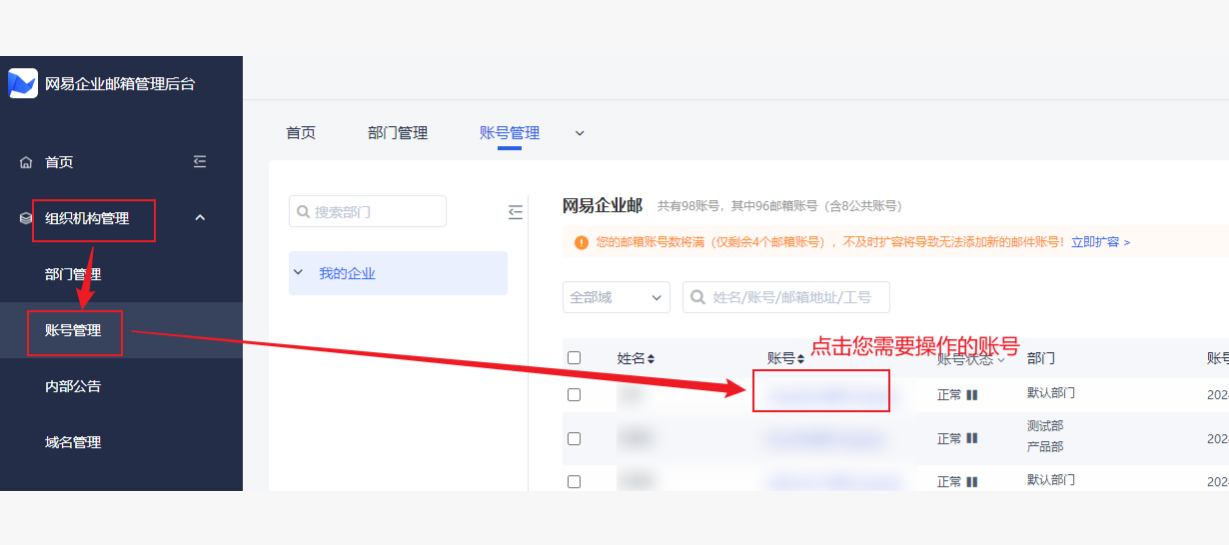Click the 搜索部门 search field
Image resolution: width=1229 pixels, height=545 pixels.
[368, 211]
